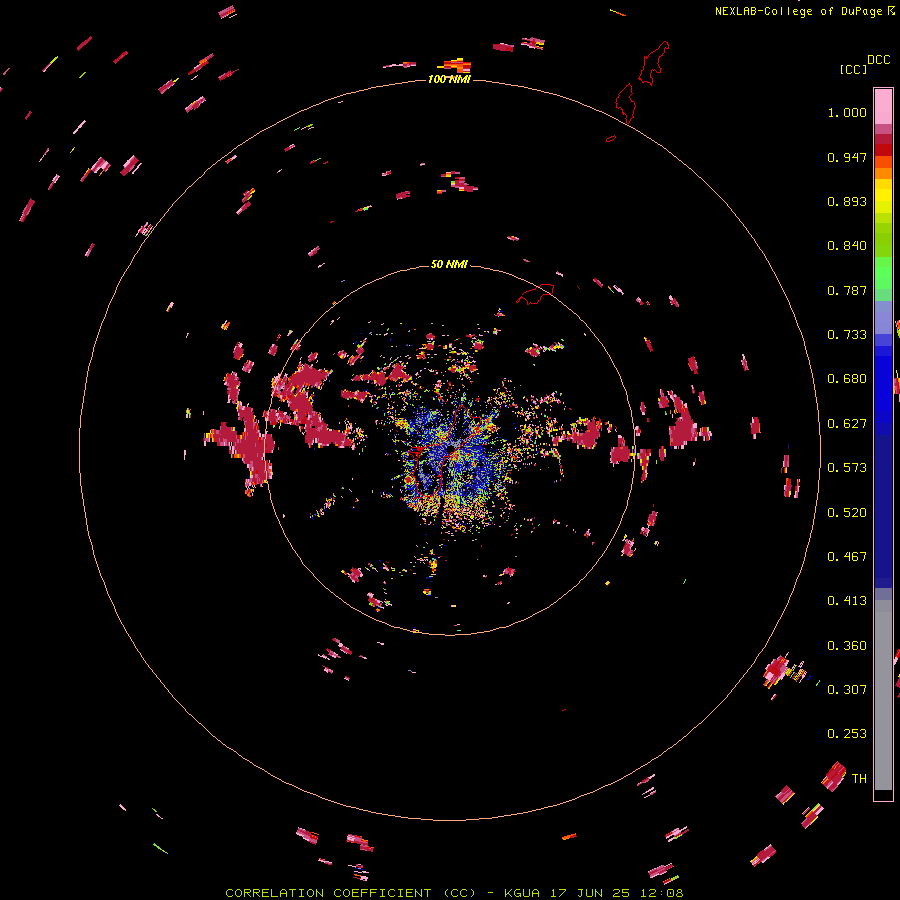Screen dimensions: 900x900
Task: Click the 0.840 scale value
Action: pyautogui.click(x=847, y=246)
